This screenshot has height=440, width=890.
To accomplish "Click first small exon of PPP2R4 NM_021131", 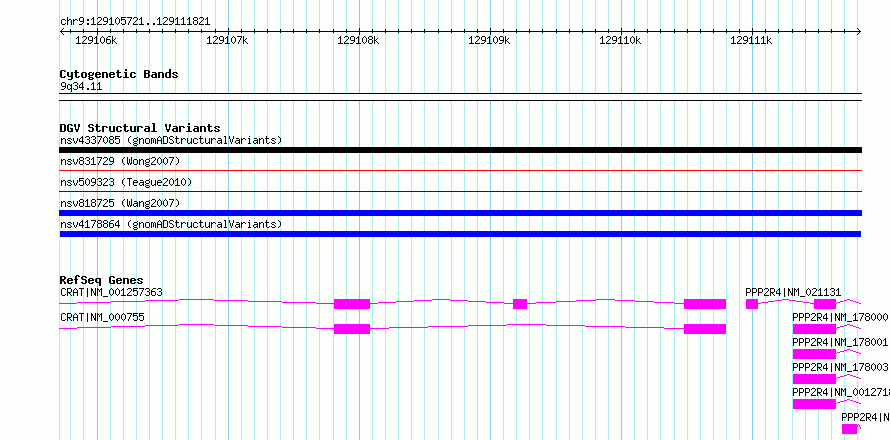I will 752,304.
